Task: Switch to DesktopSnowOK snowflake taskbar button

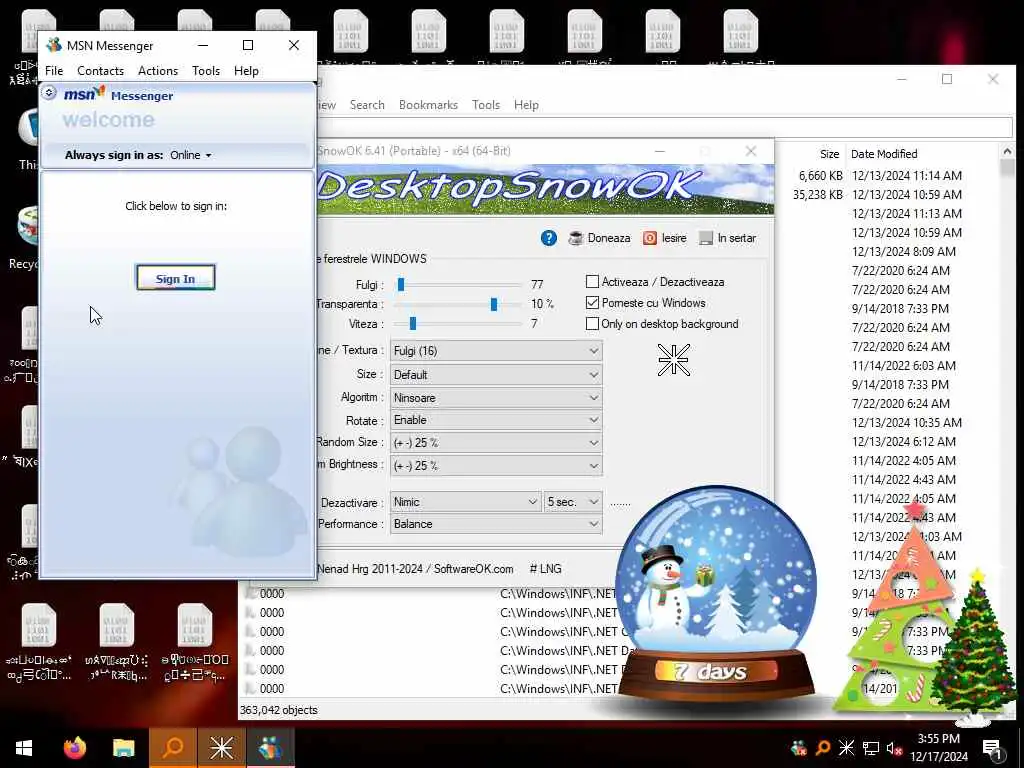Action: tap(221, 748)
